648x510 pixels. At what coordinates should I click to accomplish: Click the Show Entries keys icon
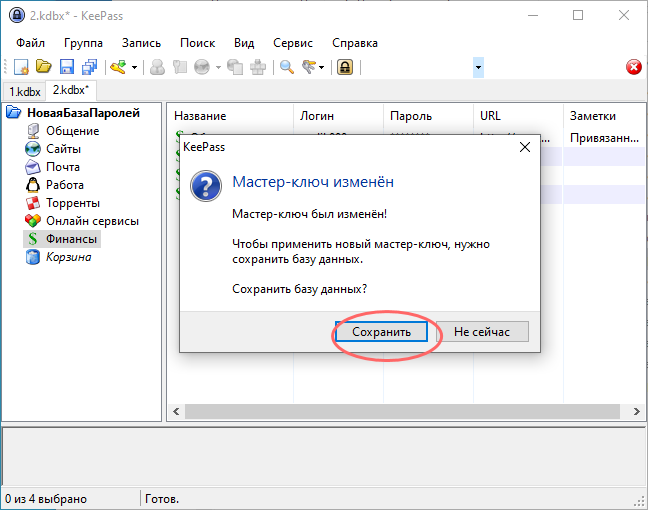pyautogui.click(x=309, y=67)
